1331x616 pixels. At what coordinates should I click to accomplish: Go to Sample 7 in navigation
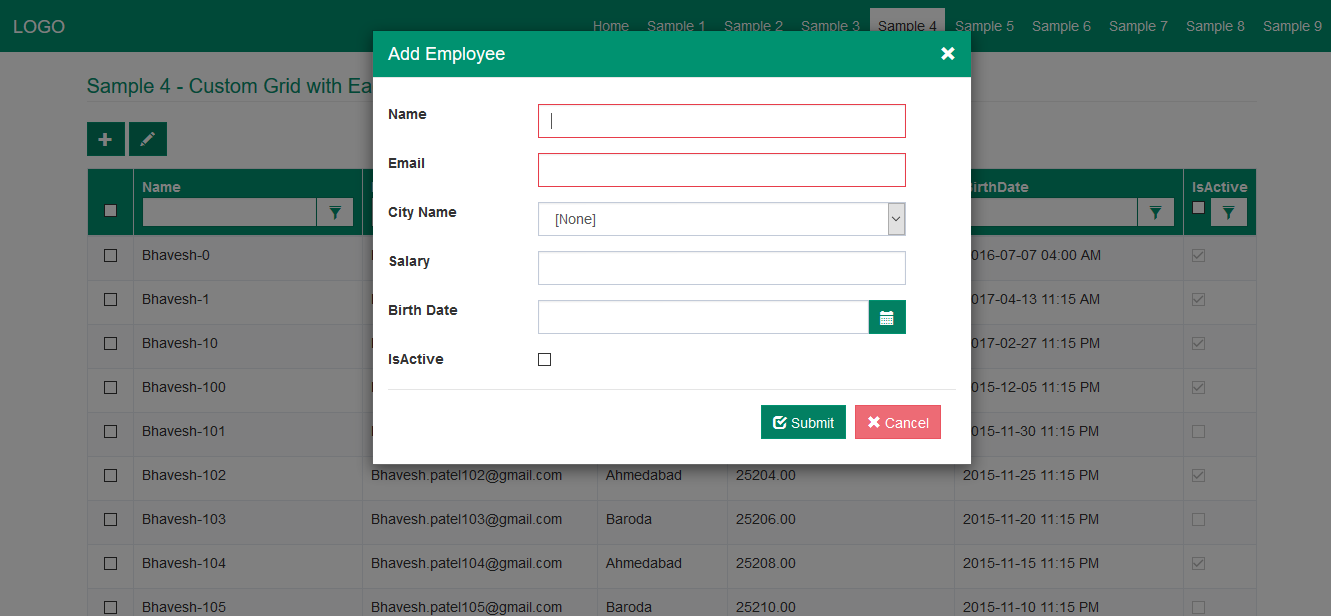(x=1138, y=26)
